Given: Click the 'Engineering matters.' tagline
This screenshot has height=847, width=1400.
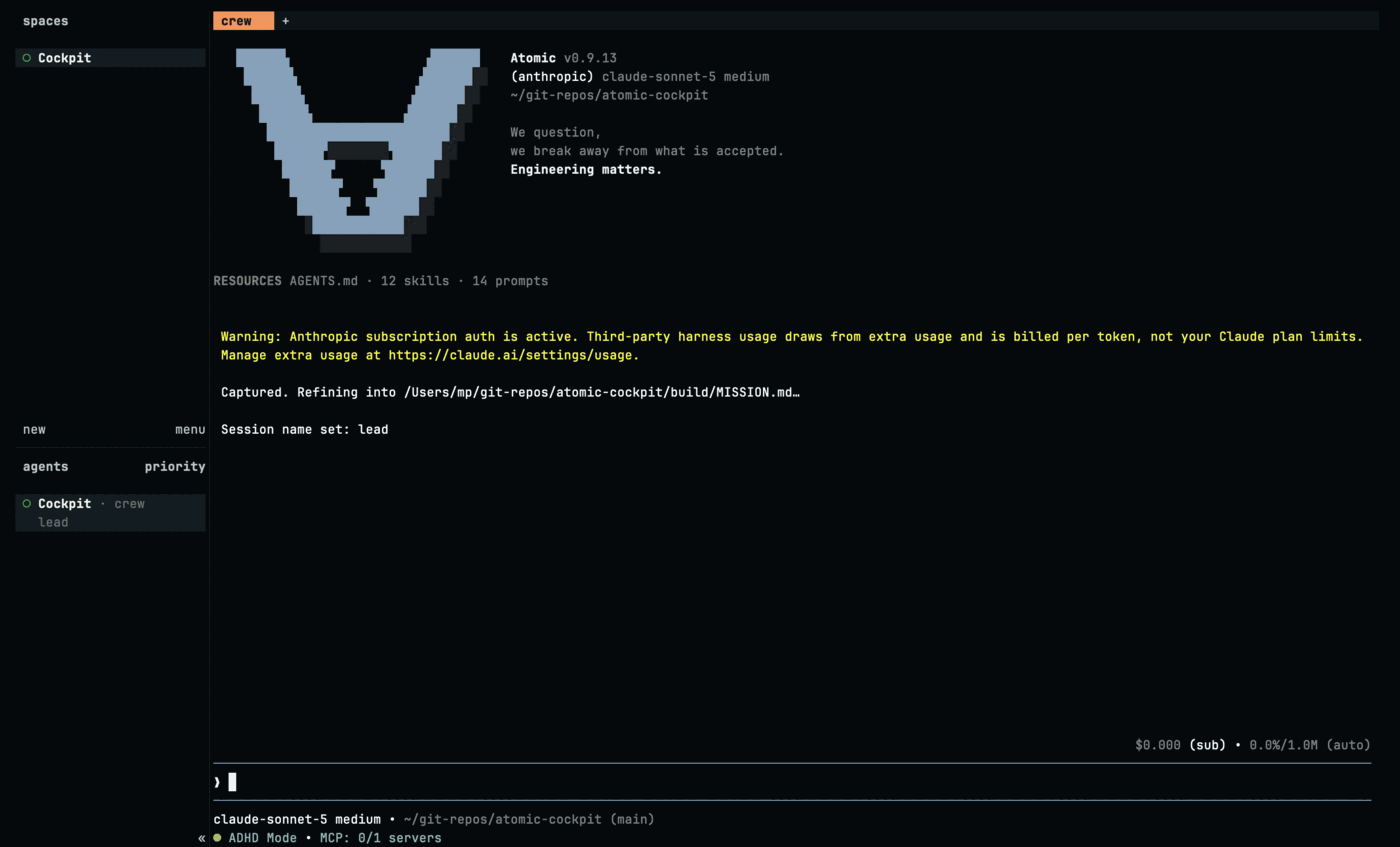Looking at the screenshot, I should [x=586, y=169].
